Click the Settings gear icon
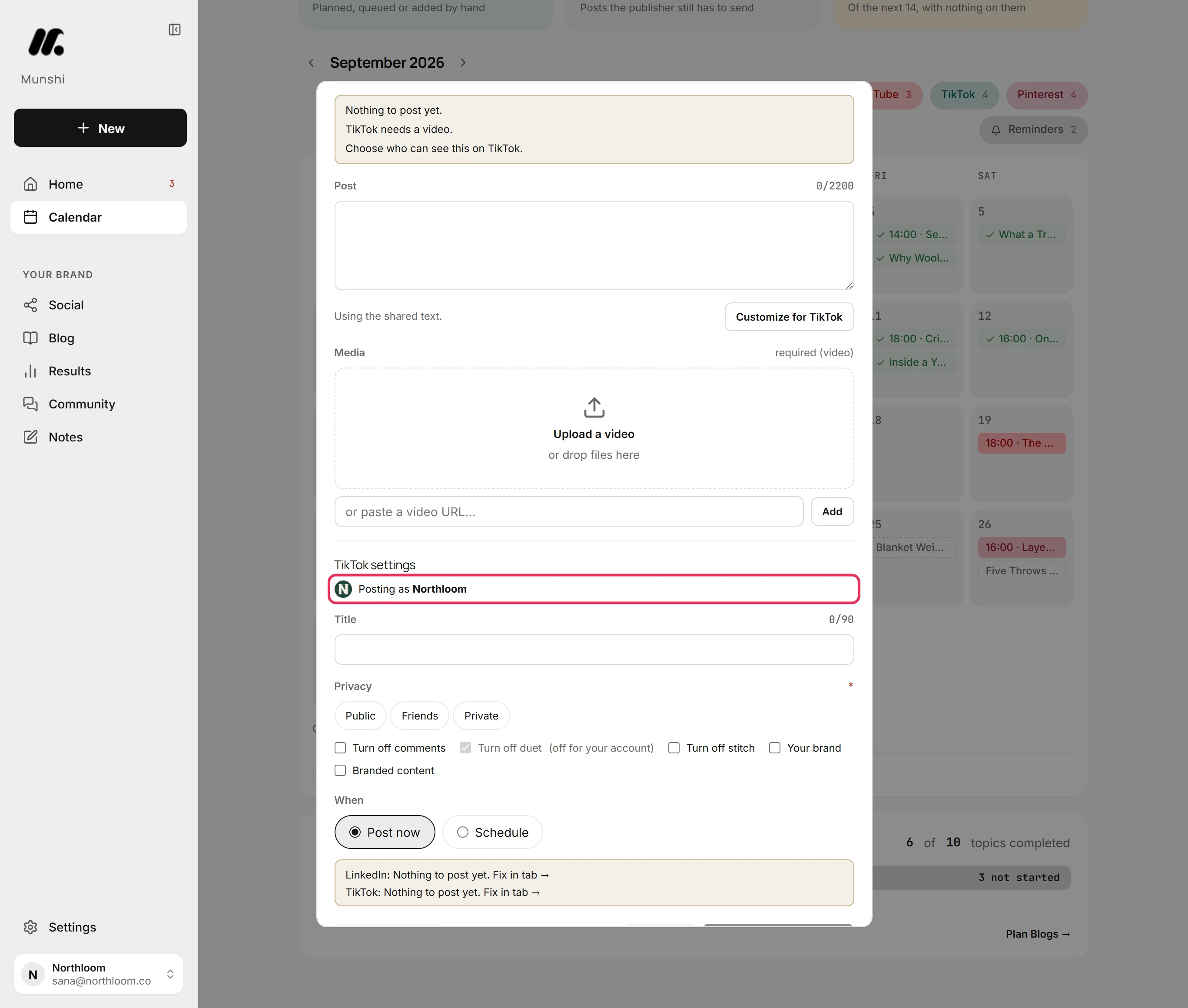 pos(30,927)
